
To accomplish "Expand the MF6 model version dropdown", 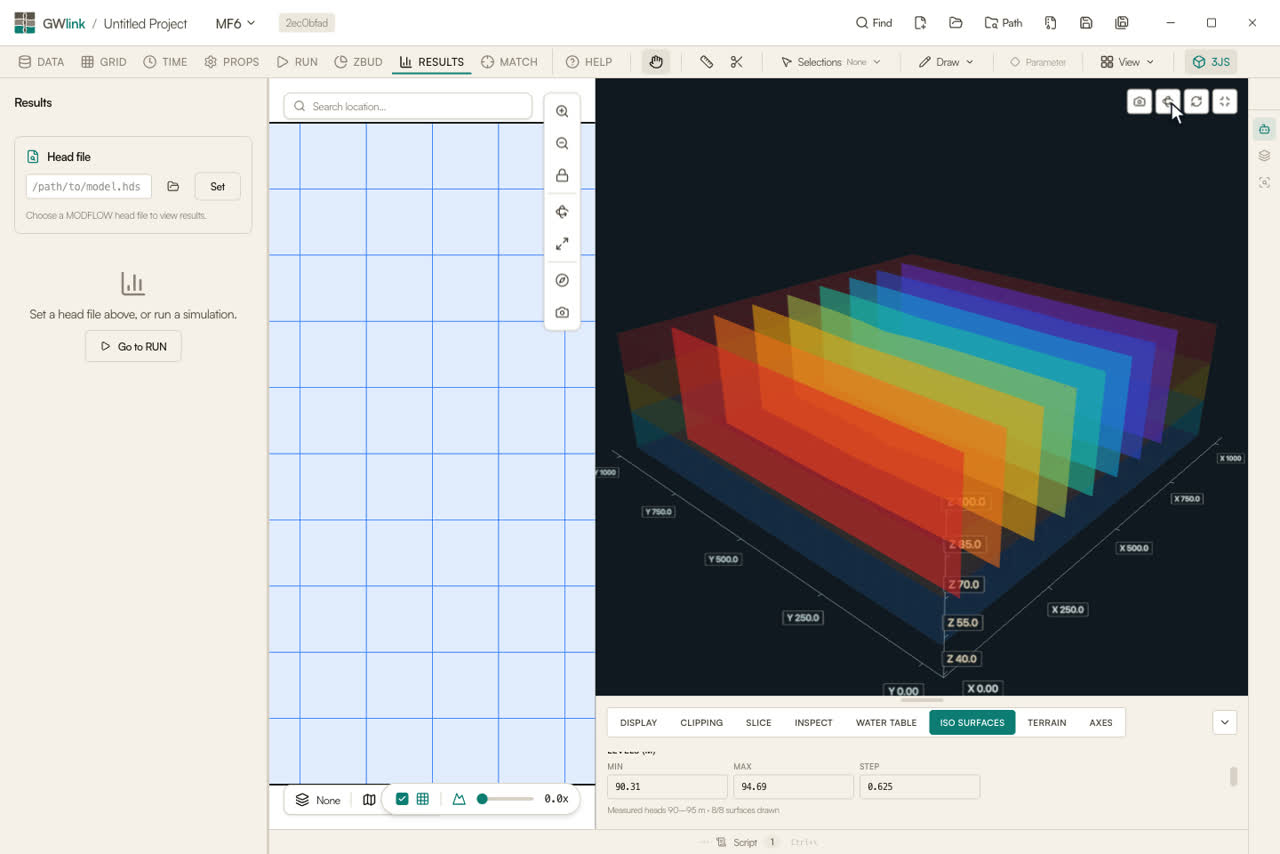I will 236,23.
